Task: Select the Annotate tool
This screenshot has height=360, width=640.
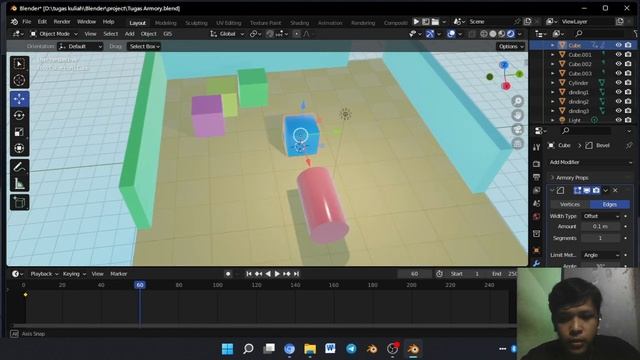Action: pos(19,167)
